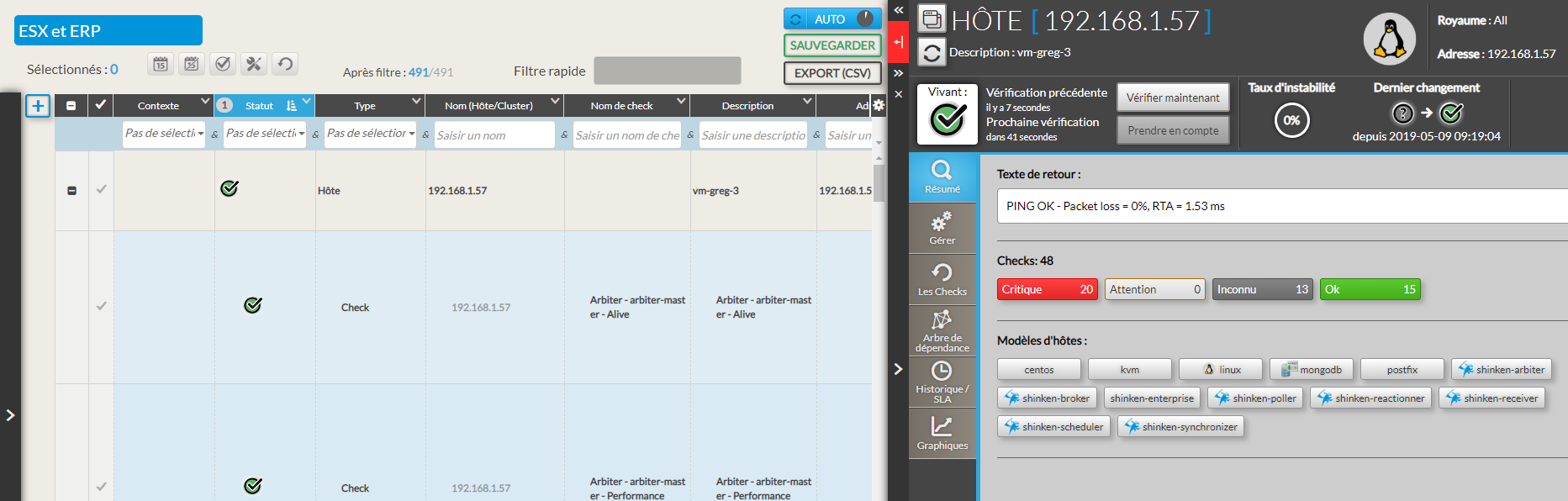Click the SAUVEGARDER button
Viewport: 1568px width, 501px height.
click(832, 45)
